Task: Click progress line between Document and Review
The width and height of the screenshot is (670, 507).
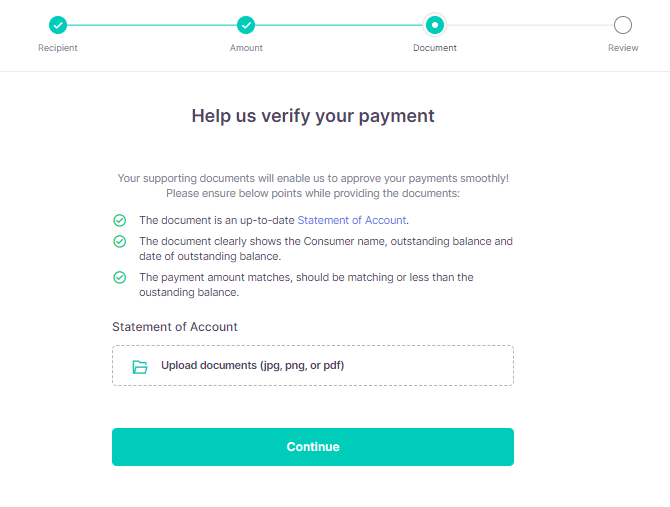Action: click(530, 25)
